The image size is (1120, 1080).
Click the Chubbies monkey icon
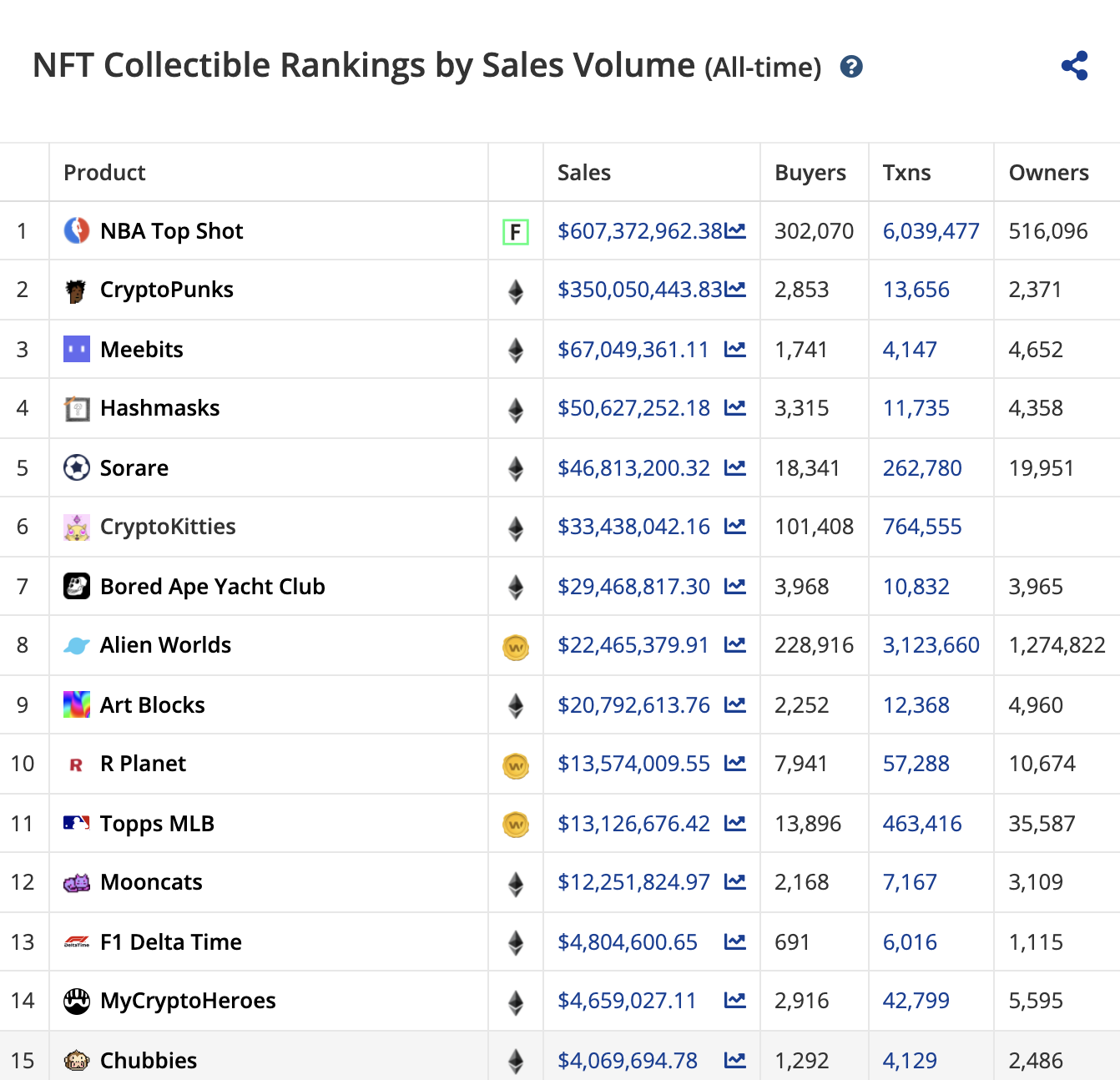tap(77, 1061)
